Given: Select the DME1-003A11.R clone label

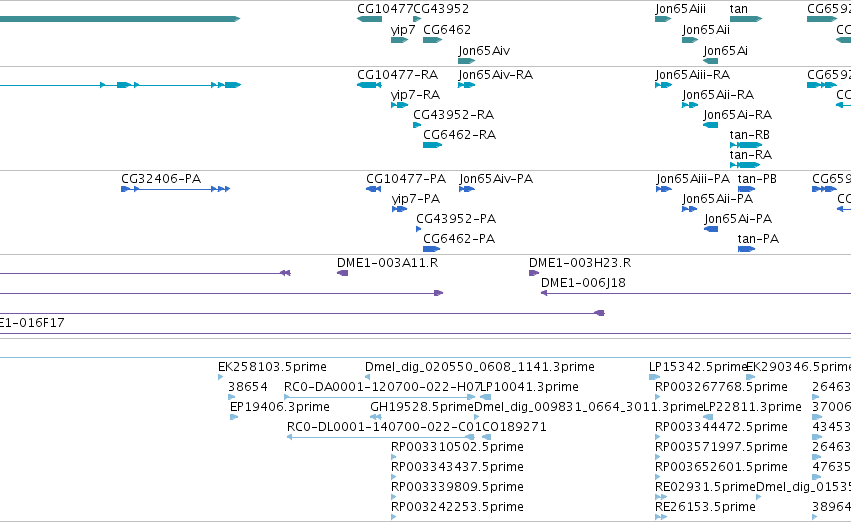Looking at the screenshot, I should tap(388, 263).
